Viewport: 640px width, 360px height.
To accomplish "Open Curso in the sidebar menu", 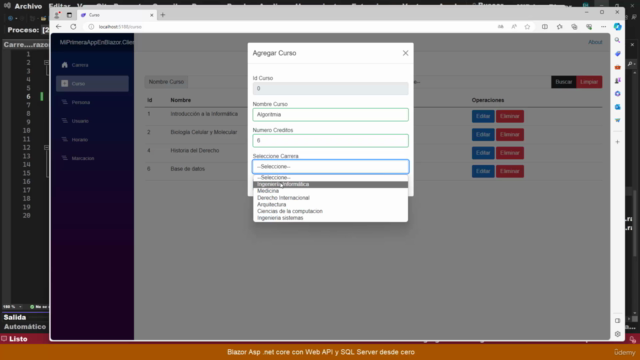I will pyautogui.click(x=92, y=84).
